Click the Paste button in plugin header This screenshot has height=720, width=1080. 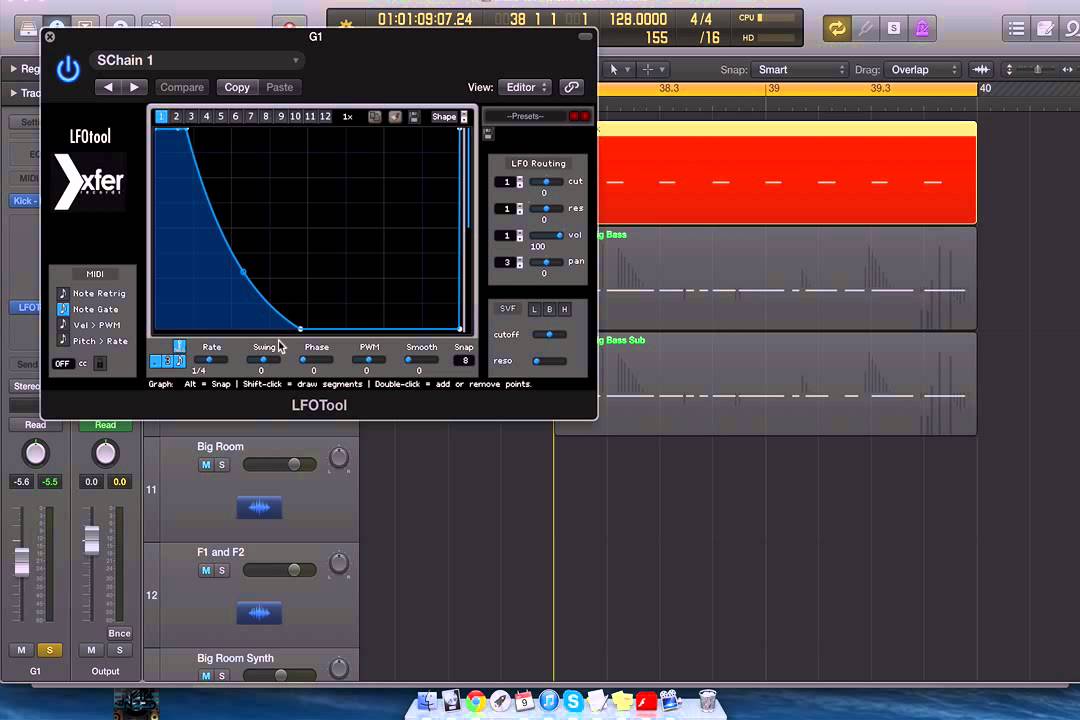[x=280, y=87]
